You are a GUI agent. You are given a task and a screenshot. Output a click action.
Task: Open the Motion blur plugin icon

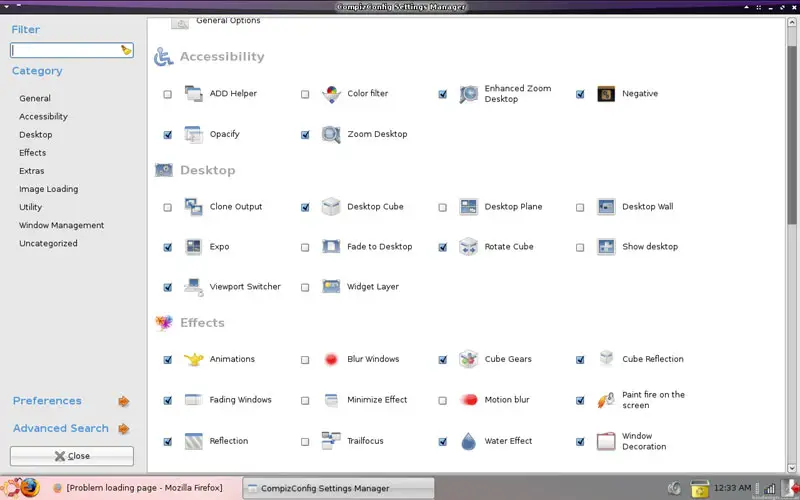point(468,400)
